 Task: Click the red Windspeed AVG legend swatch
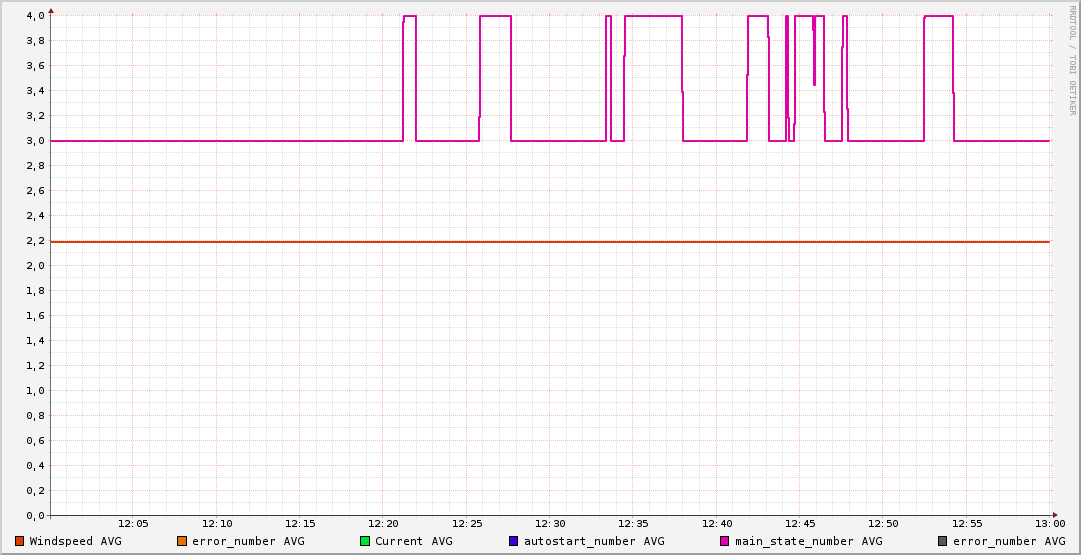19,541
